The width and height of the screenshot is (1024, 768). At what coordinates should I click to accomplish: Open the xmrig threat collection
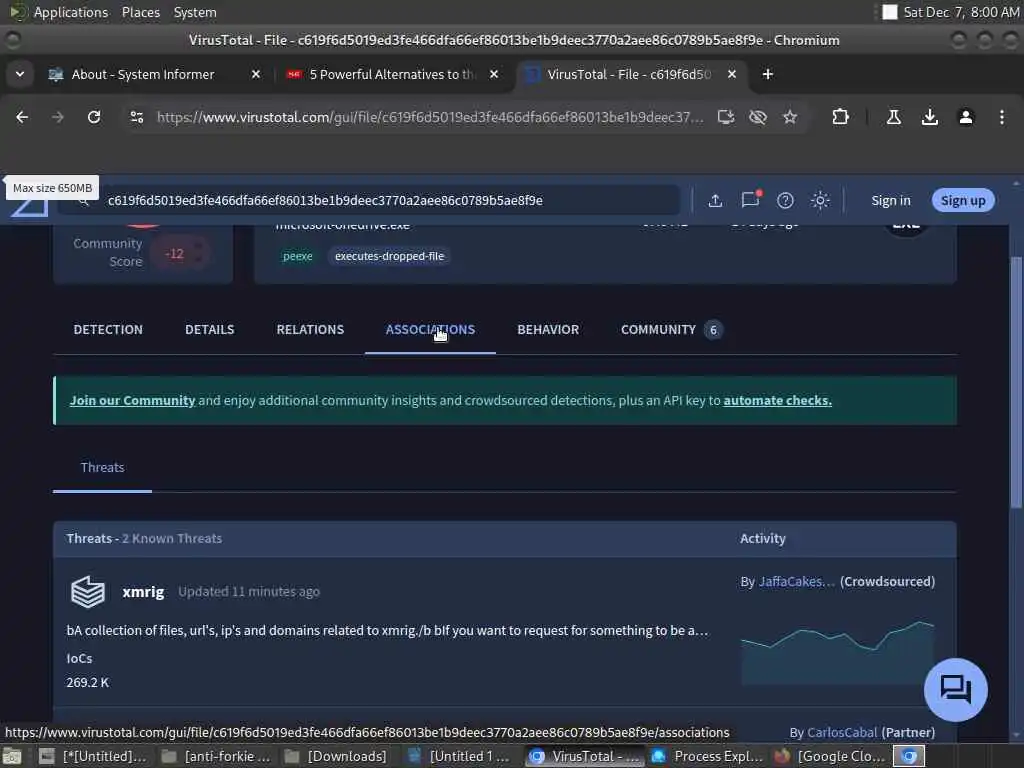(143, 592)
